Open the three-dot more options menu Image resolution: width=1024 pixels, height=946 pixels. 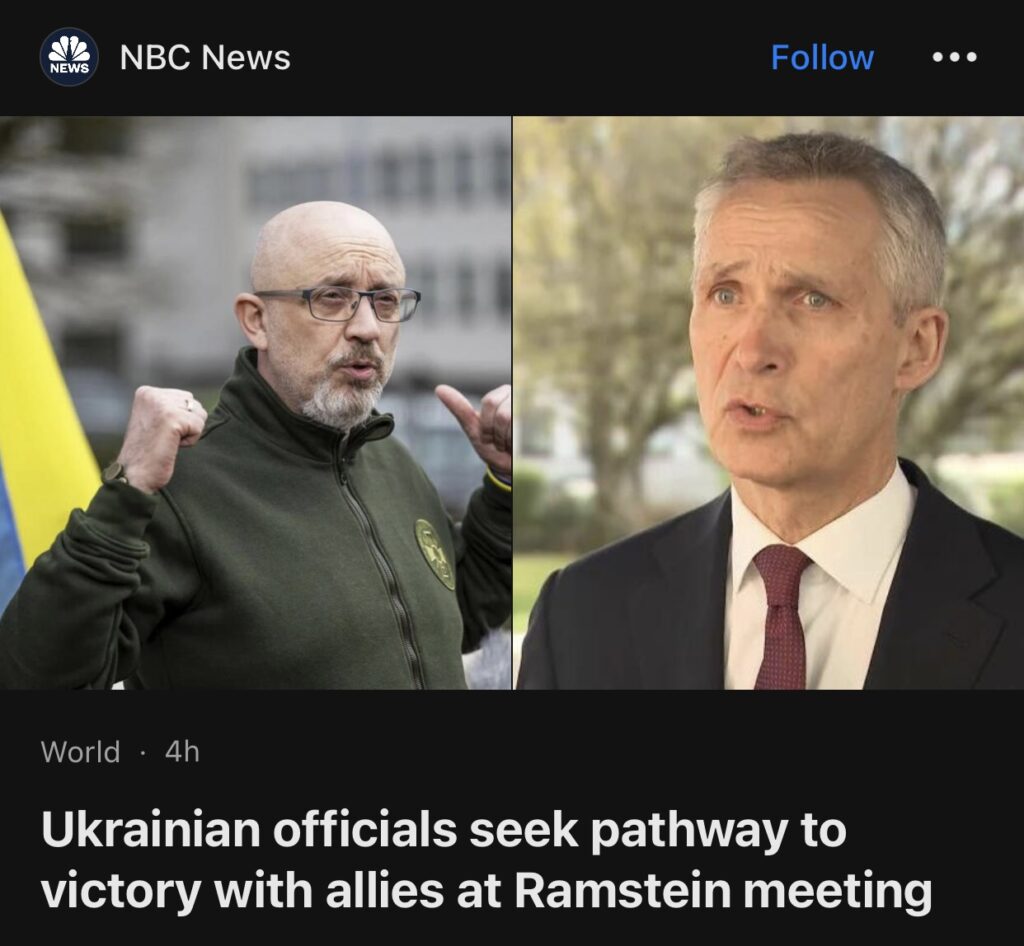(954, 57)
